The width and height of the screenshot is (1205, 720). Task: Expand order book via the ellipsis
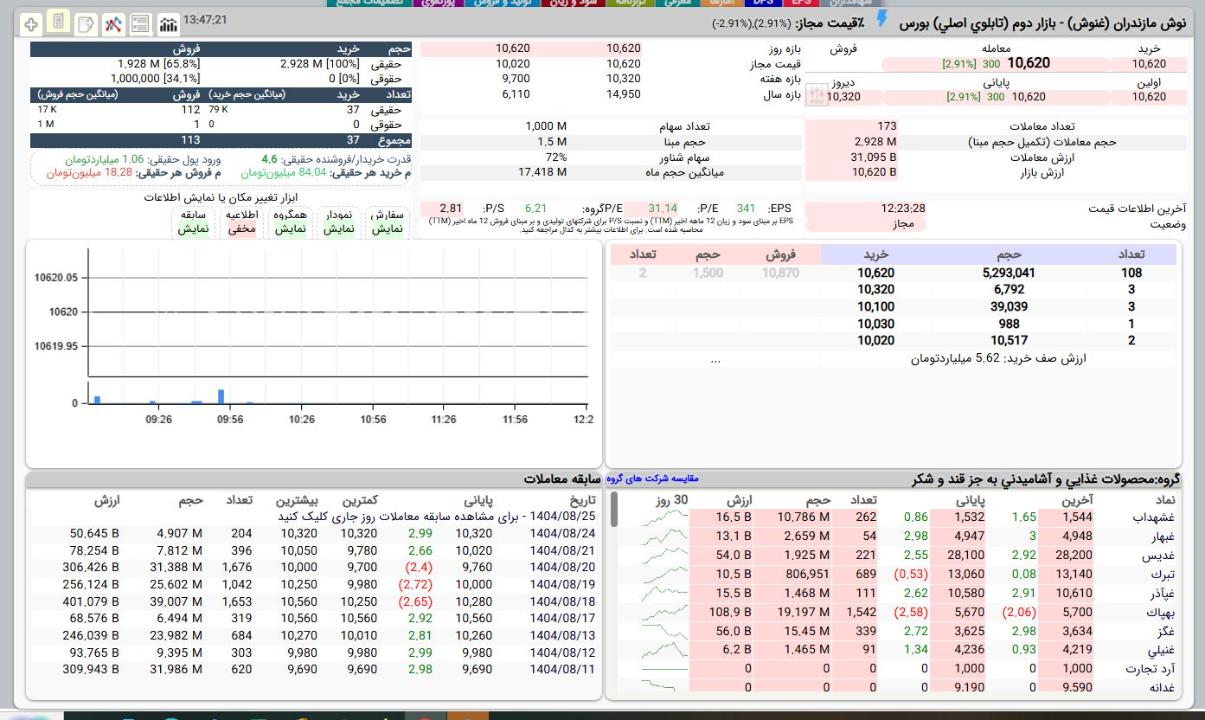pos(715,359)
